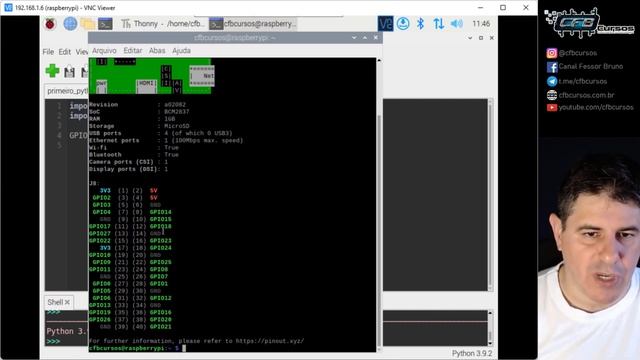Click the GPIO18 pin label in terminal

pos(160,226)
